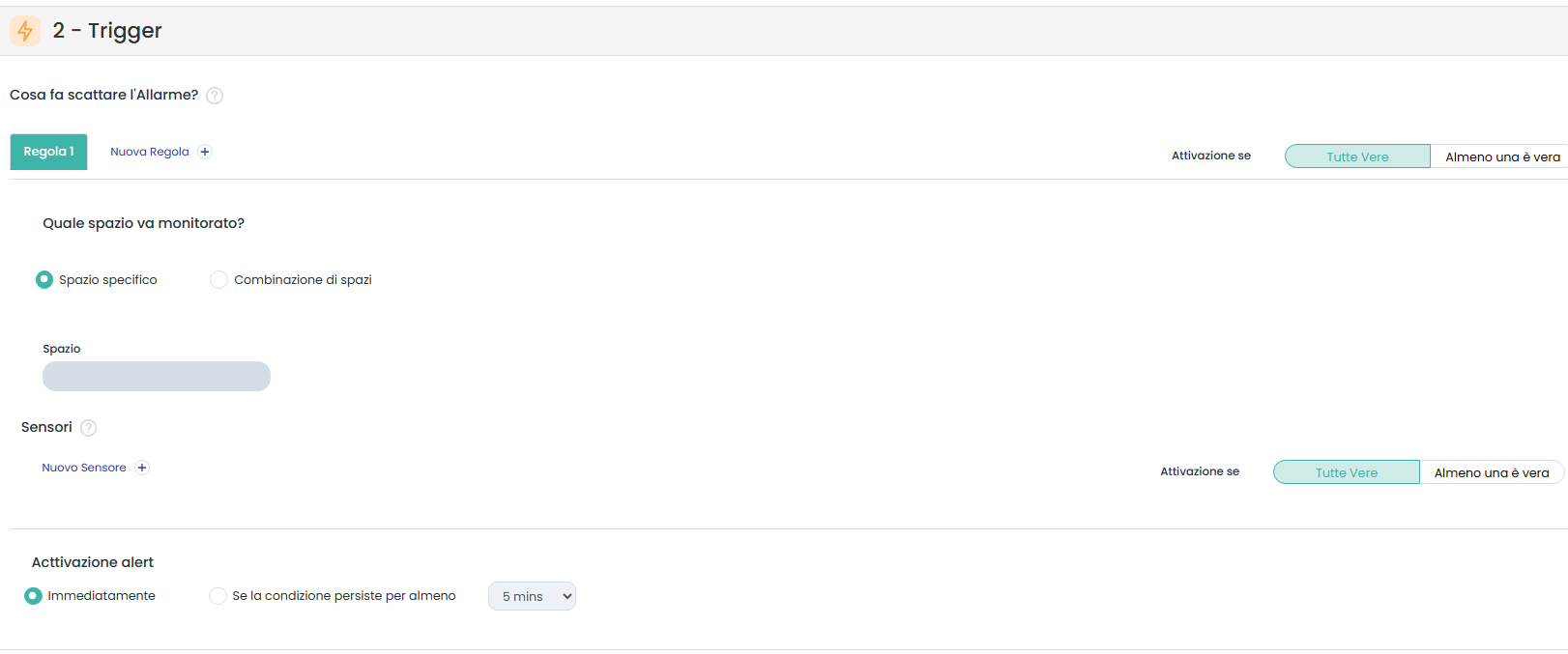Click help icon beside 'Cosa fa scattare l'Allarme?'
The image size is (1568, 654).
(215, 96)
